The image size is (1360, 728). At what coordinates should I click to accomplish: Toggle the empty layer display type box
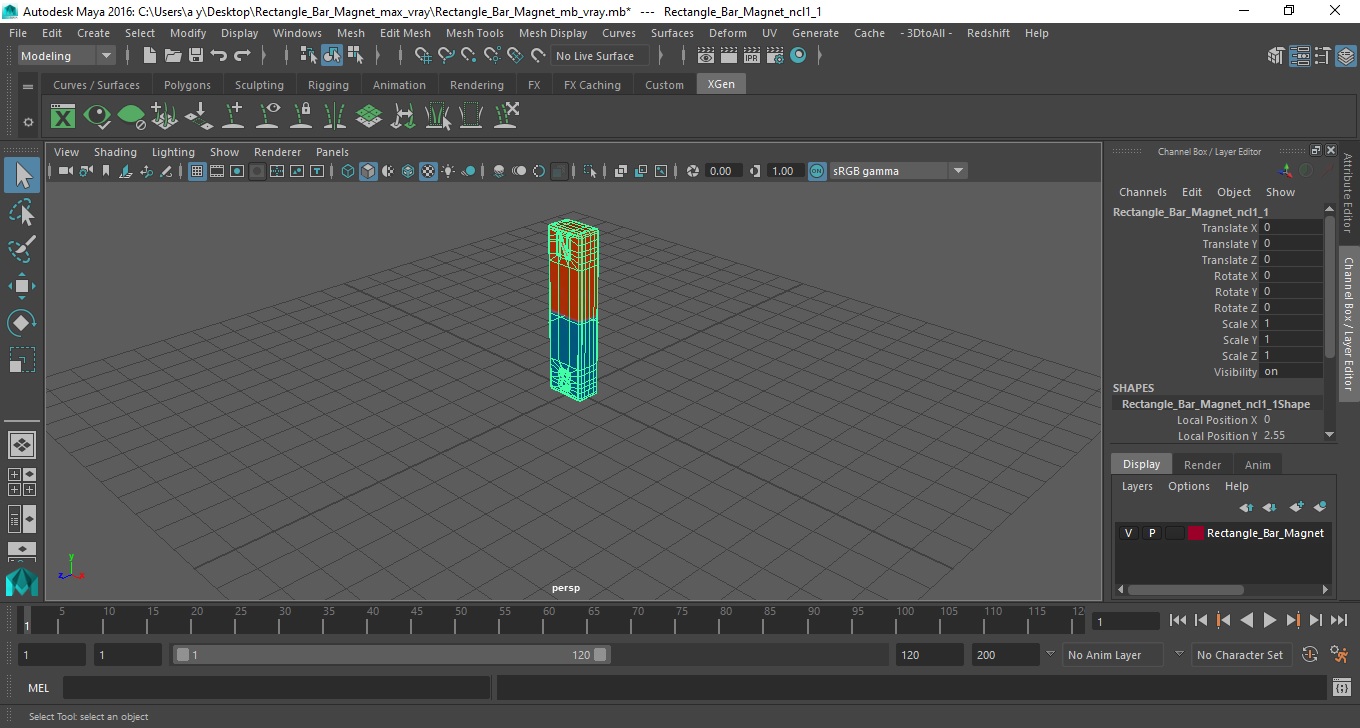[x=1174, y=533]
